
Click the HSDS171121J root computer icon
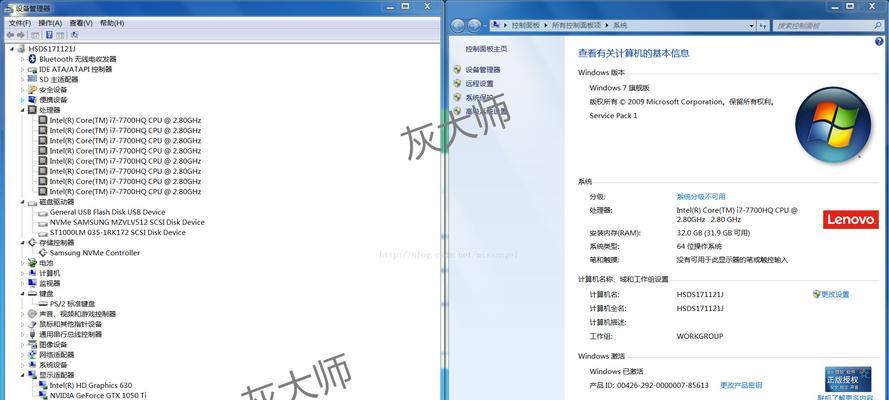(22, 49)
